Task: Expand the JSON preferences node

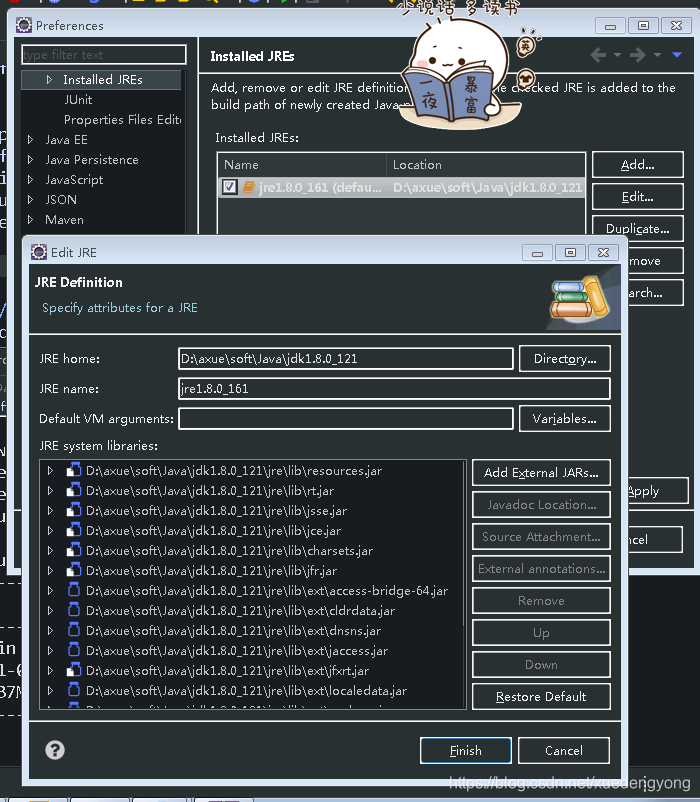Action: [x=30, y=199]
